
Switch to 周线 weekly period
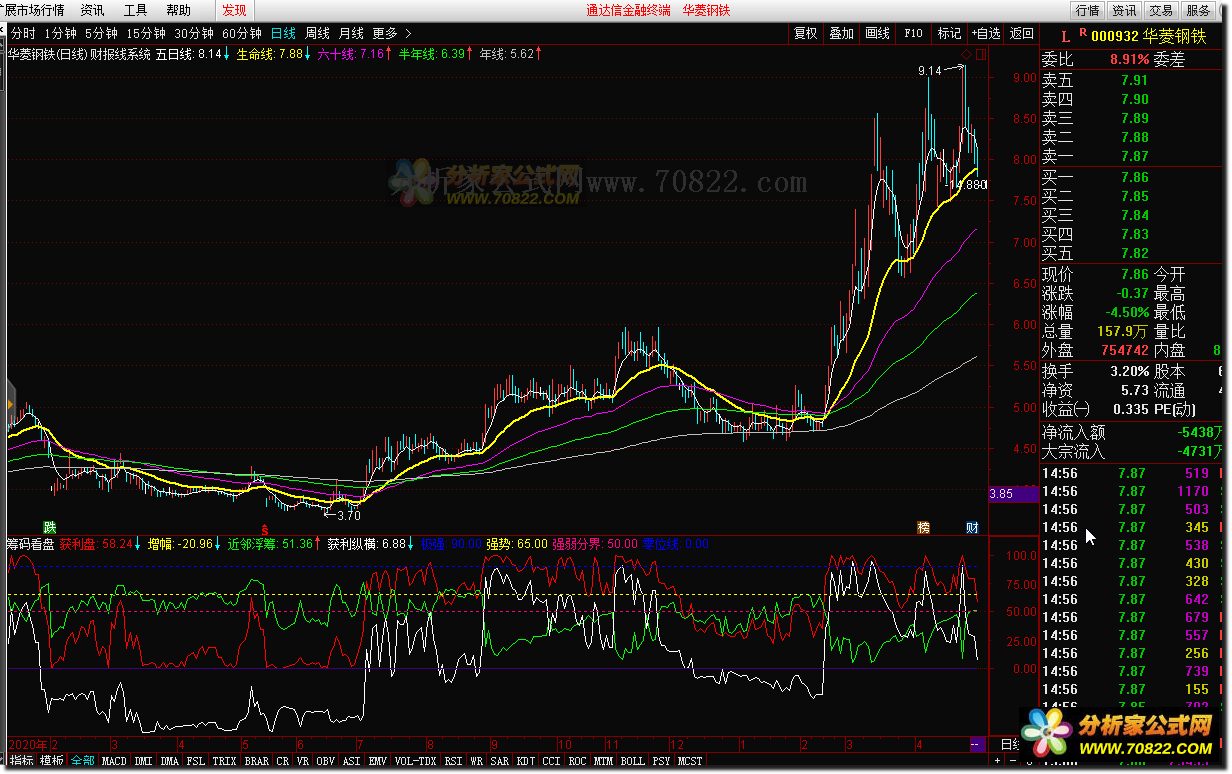pyautogui.click(x=317, y=33)
